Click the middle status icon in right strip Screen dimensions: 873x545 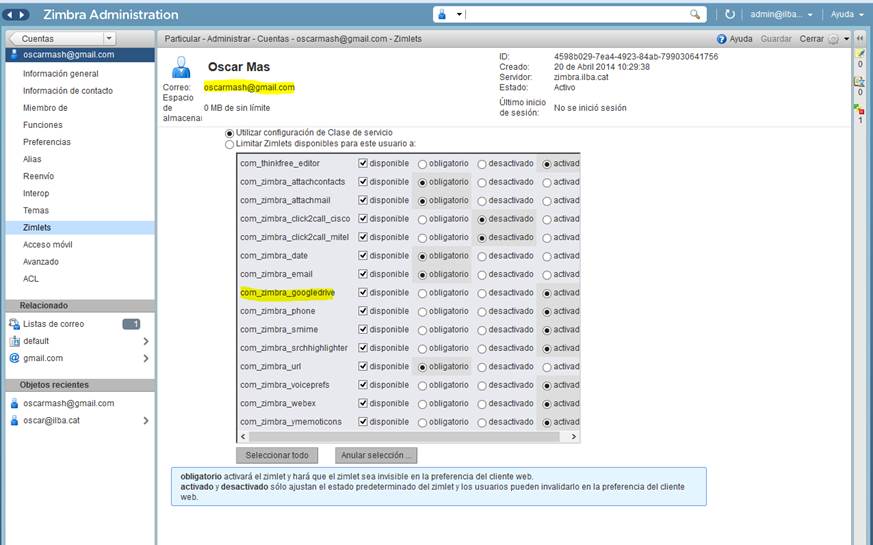[x=860, y=82]
